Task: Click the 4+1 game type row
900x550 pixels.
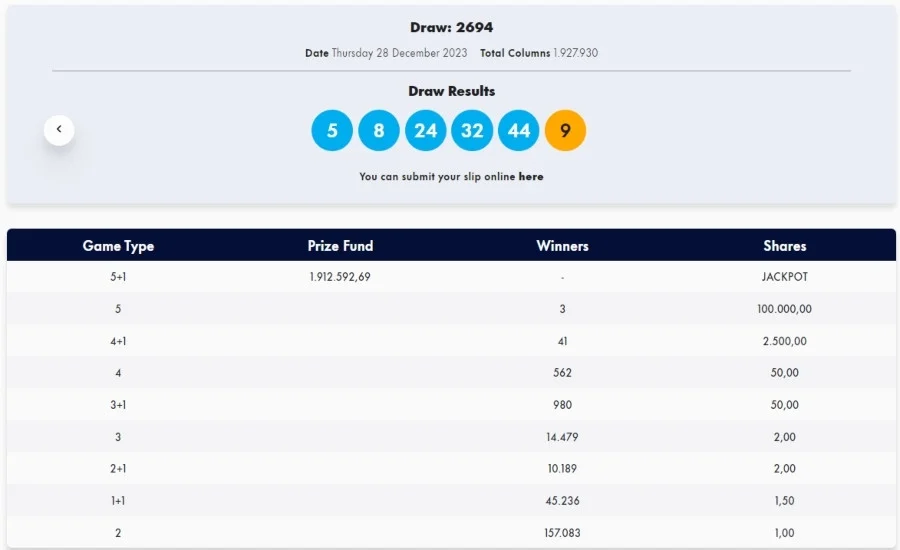Action: point(451,341)
